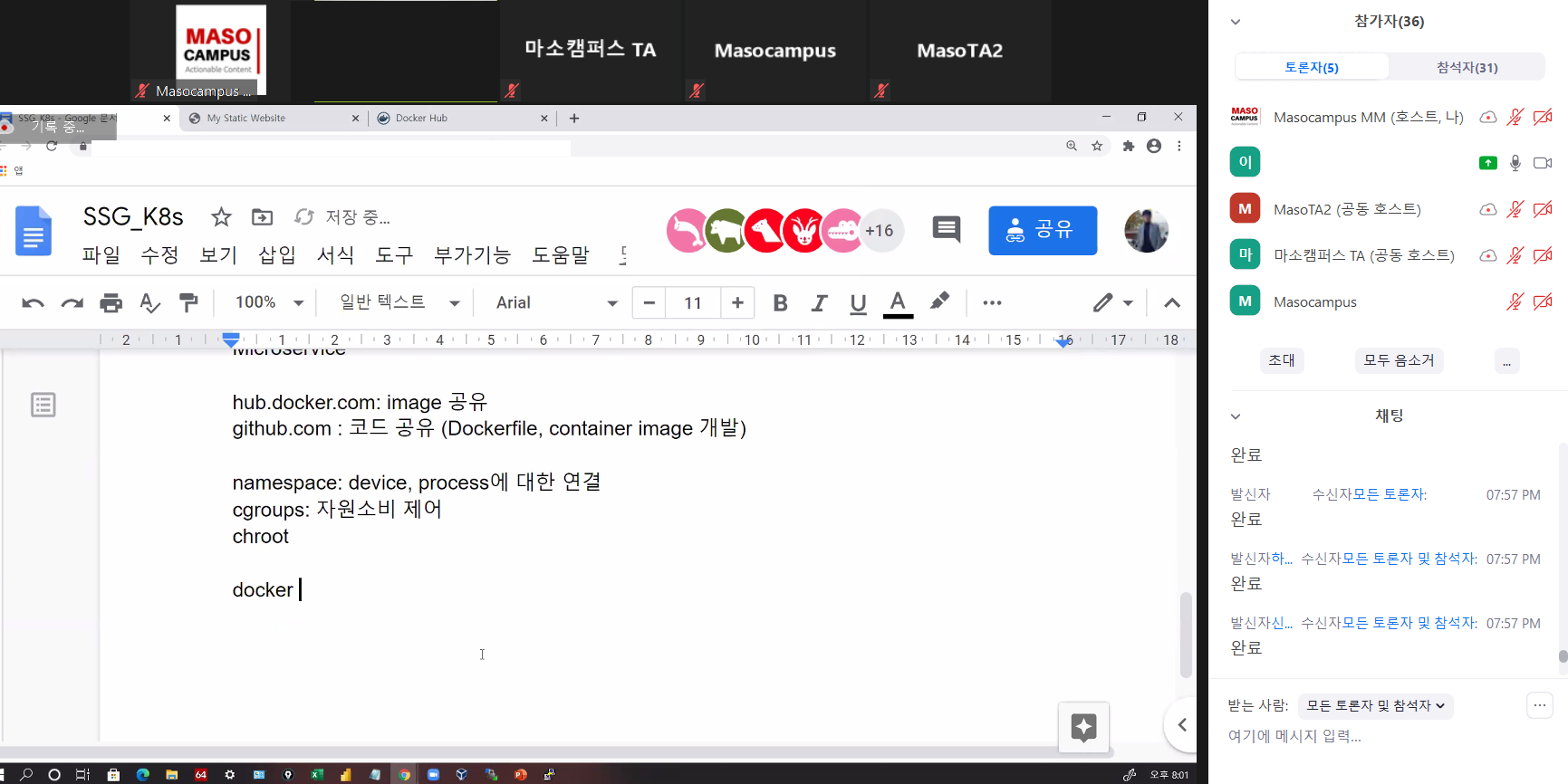Toggle italic formatting

click(x=819, y=303)
